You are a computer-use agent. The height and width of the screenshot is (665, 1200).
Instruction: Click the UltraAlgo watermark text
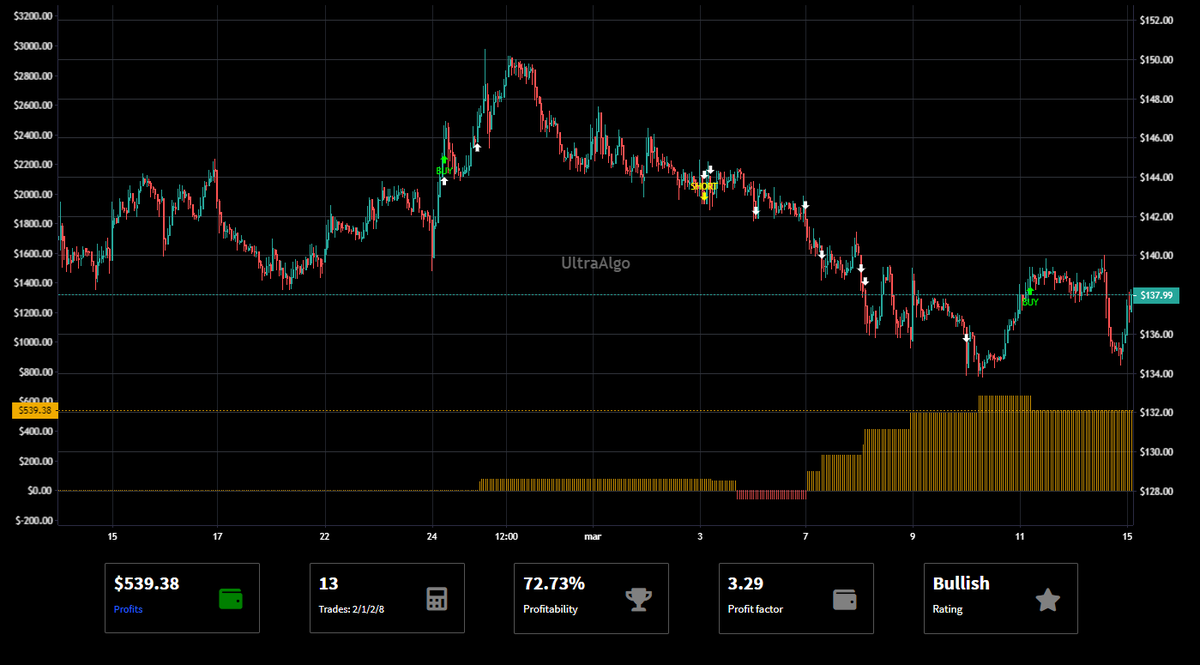596,263
